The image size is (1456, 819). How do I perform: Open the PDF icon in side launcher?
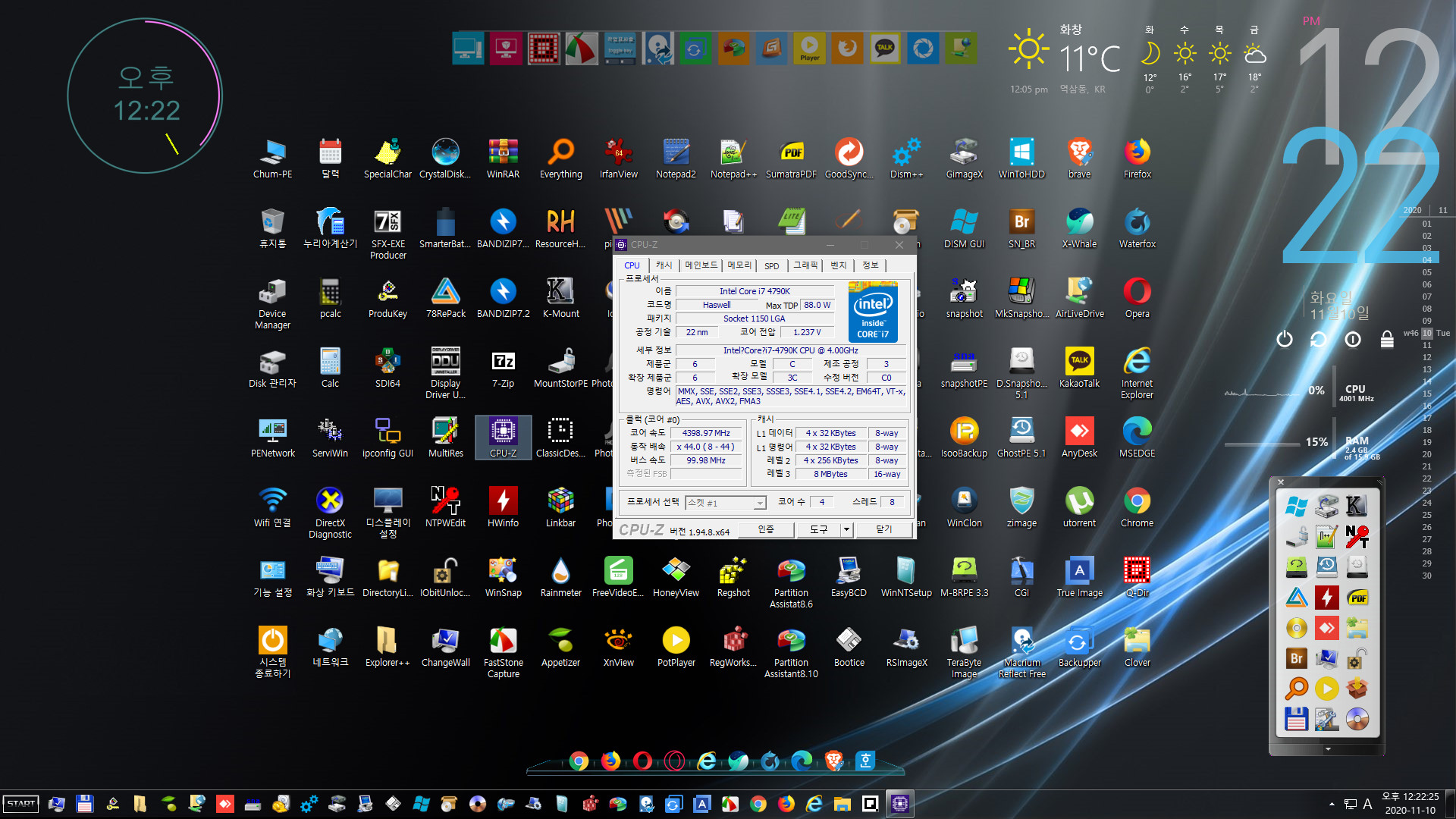[x=1357, y=598]
